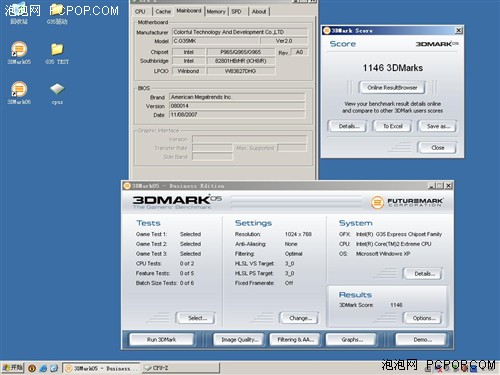
Task: Click the LPCIO Winbond field
Action: pos(188,71)
